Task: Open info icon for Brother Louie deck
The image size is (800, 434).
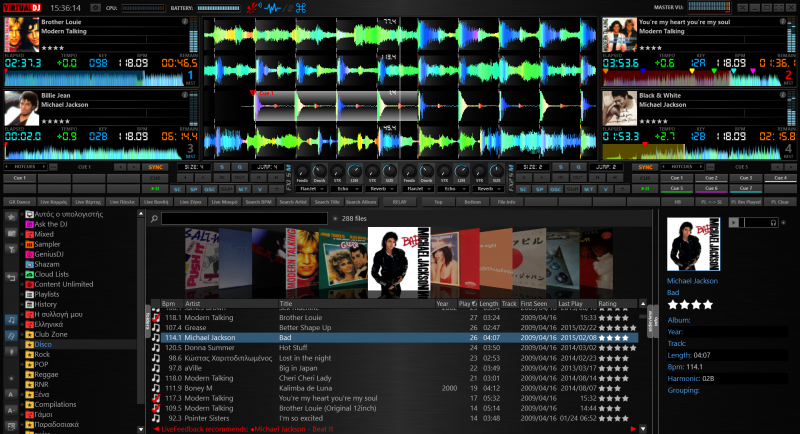Action: (185, 21)
